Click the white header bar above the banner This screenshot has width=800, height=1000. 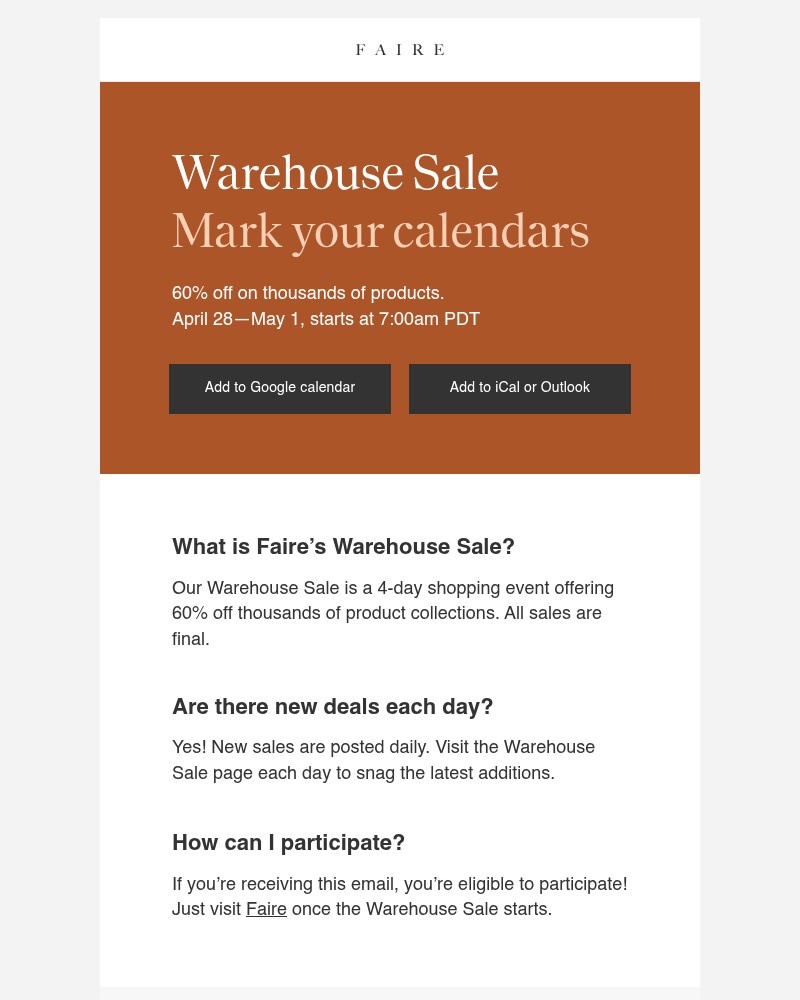pyautogui.click(x=400, y=49)
